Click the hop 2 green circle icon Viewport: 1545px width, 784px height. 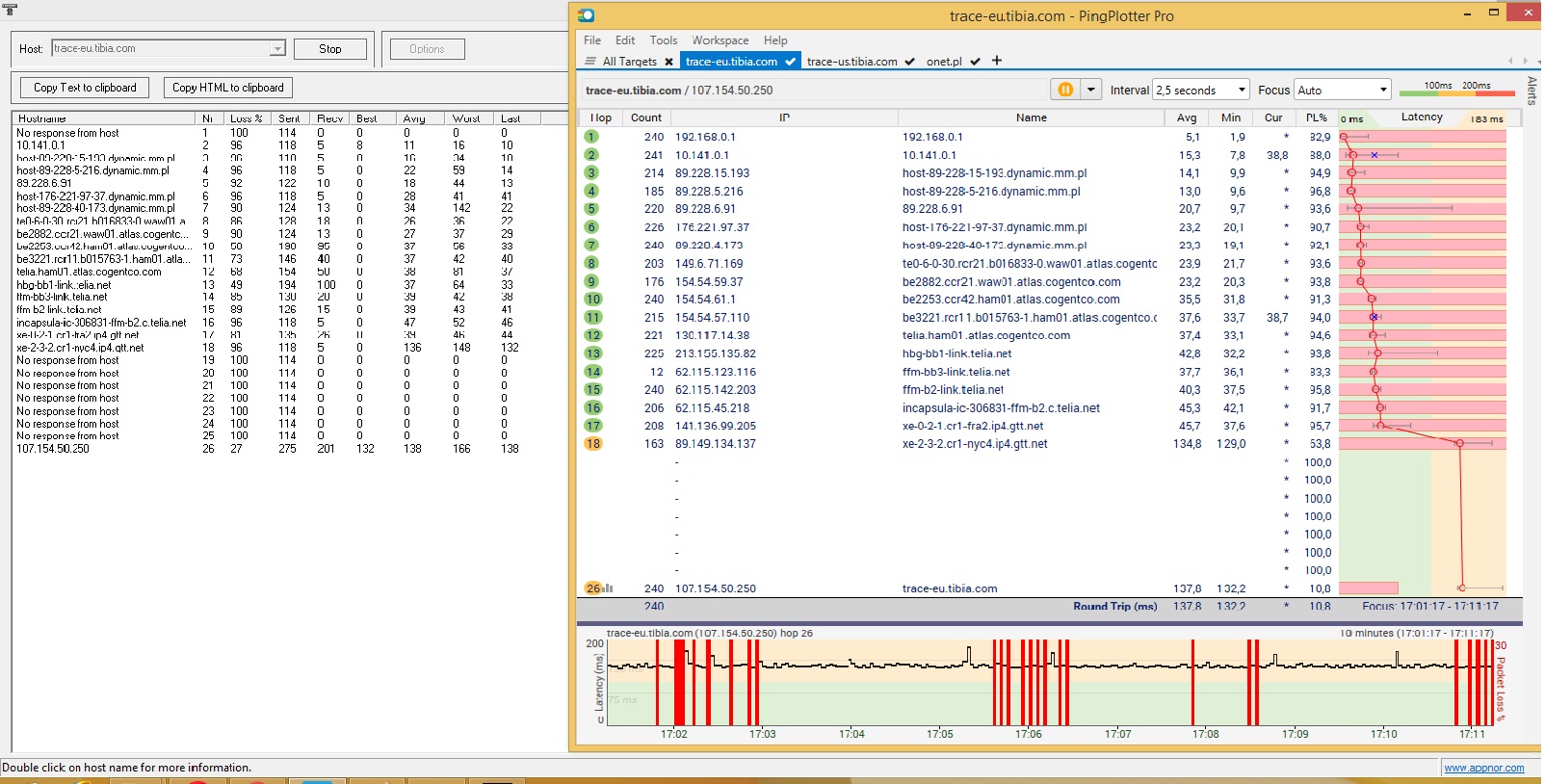591,155
